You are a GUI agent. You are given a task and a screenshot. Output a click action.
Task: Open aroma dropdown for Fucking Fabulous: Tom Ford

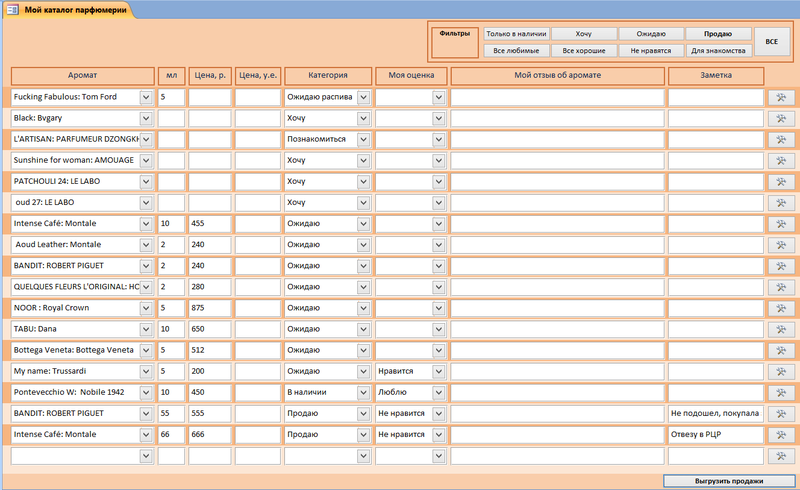[146, 97]
